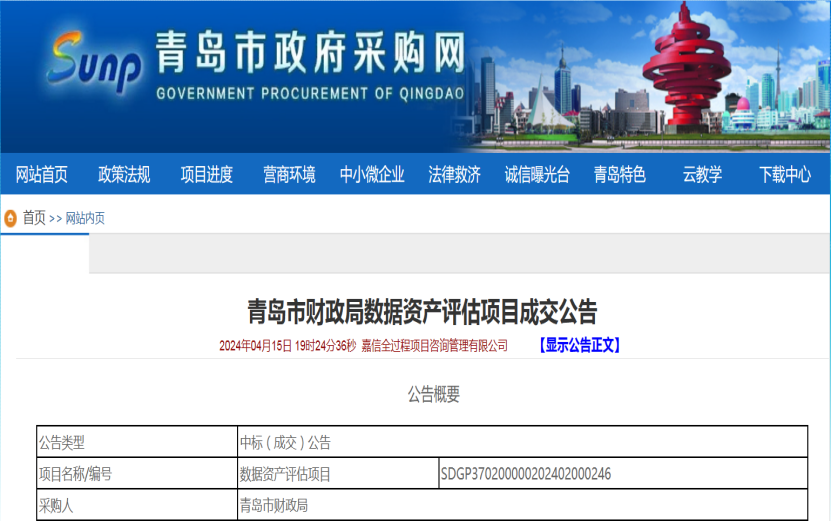831x521 pixels.
Task: Click the 网站内页 breadcrumb link
Action: (x=85, y=218)
